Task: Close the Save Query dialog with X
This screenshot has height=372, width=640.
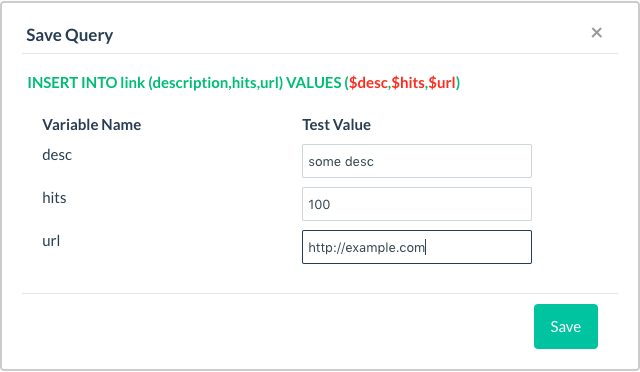Action: click(596, 33)
